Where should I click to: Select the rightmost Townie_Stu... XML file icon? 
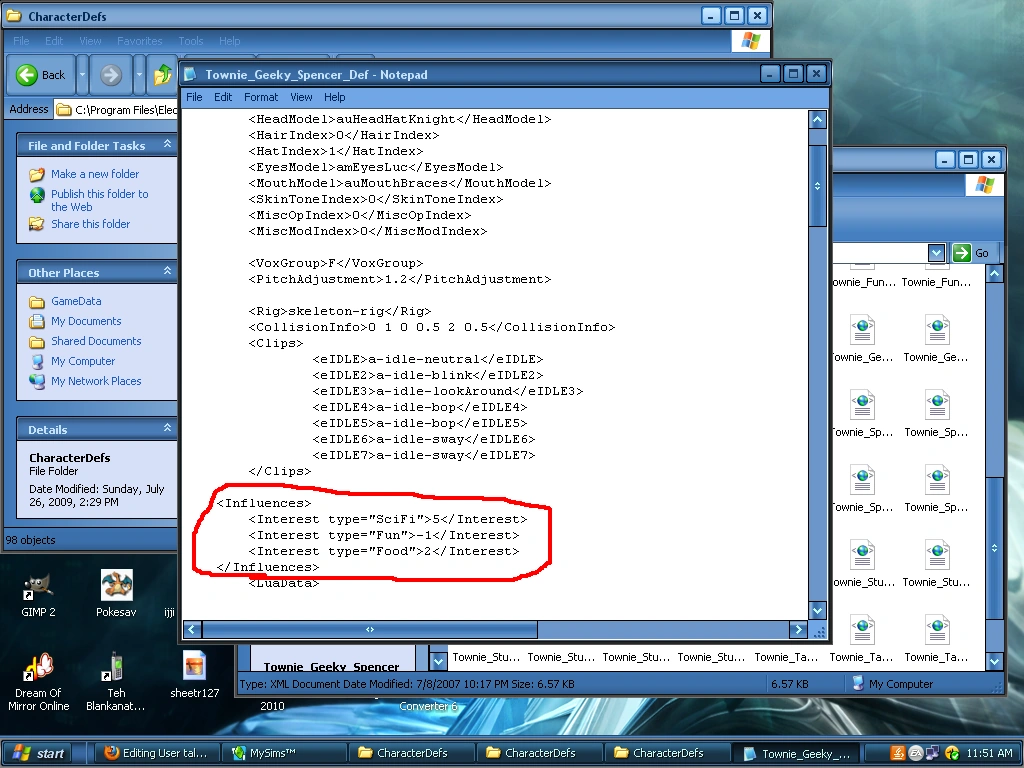click(937, 555)
